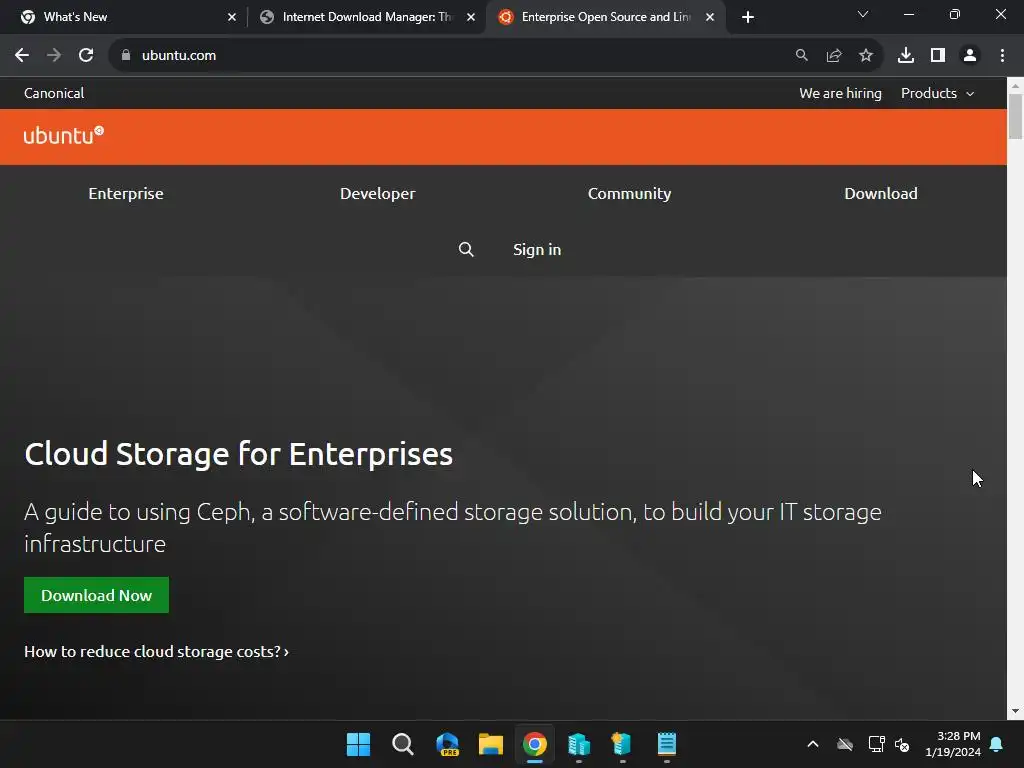1024x768 pixels.
Task: Close the Internet Download Manager tab
Action: [471, 17]
